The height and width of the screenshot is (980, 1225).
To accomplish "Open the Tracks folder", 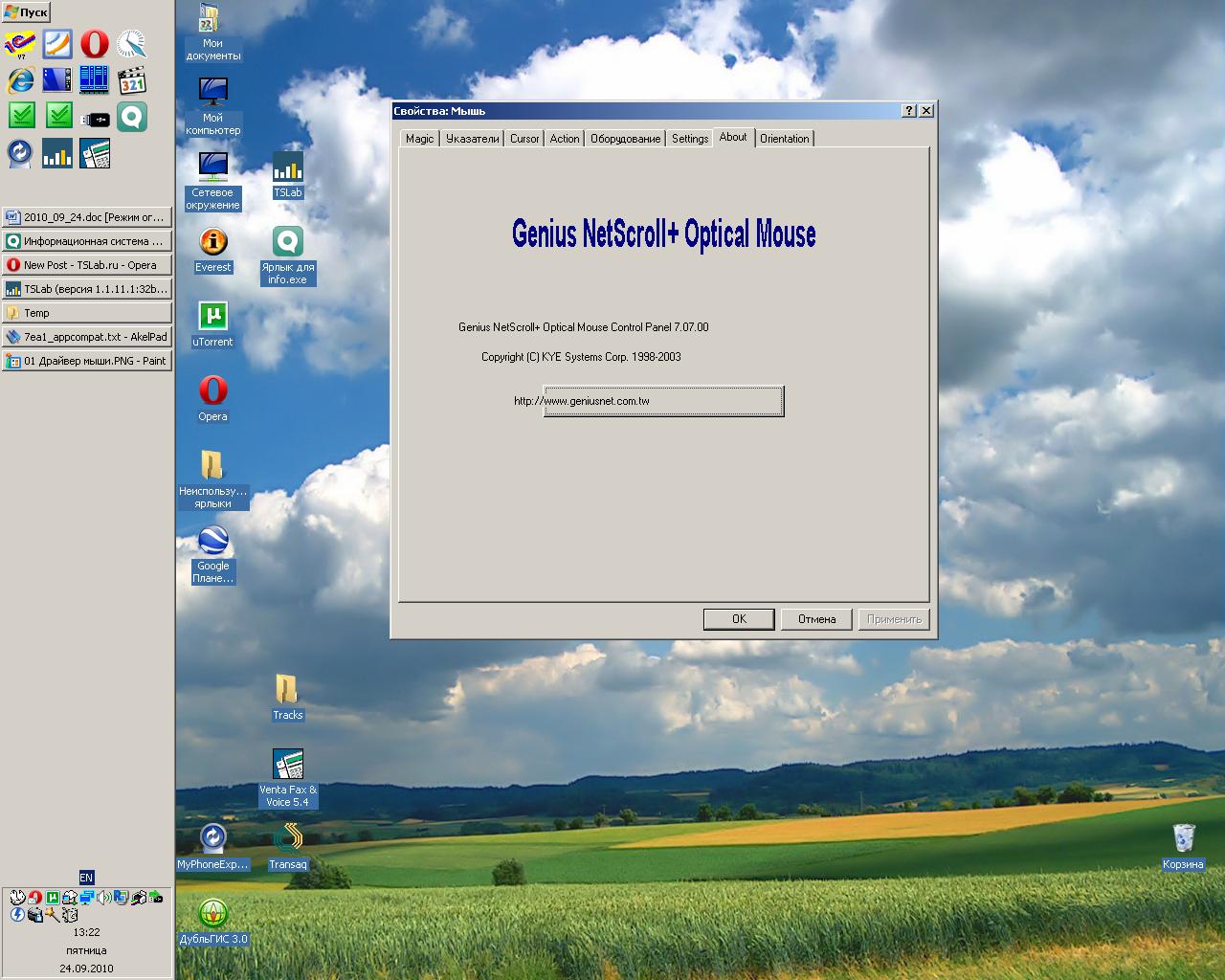I will (287, 690).
